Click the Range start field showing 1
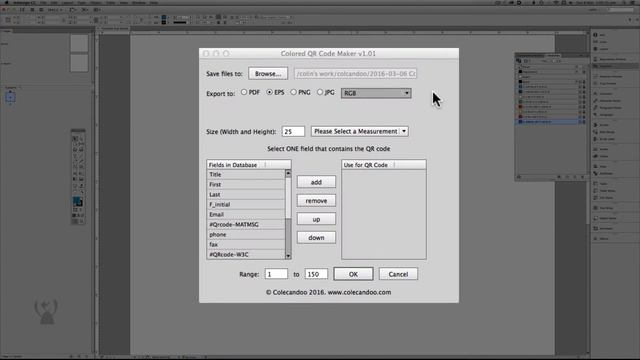640x360 pixels. [x=276, y=274]
